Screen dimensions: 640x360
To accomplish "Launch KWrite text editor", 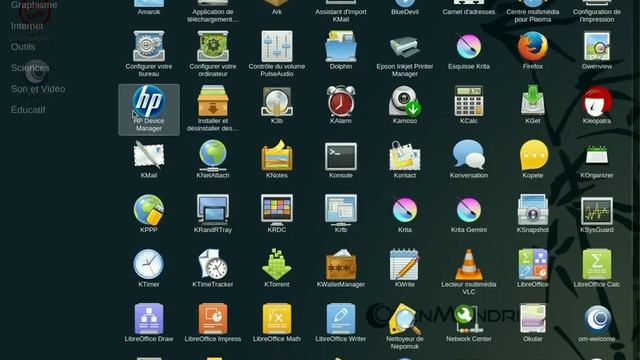I will [404, 269].
